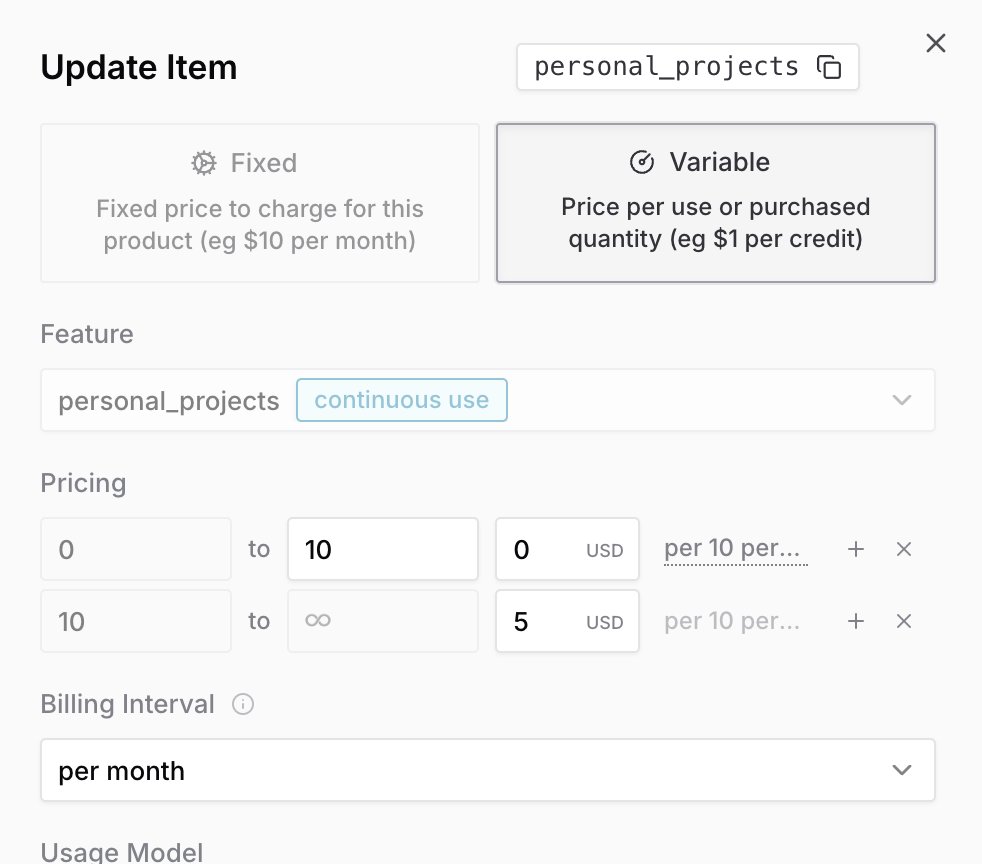Image resolution: width=982 pixels, height=864 pixels.
Task: Click the Fixed gear icon
Action: (204, 163)
